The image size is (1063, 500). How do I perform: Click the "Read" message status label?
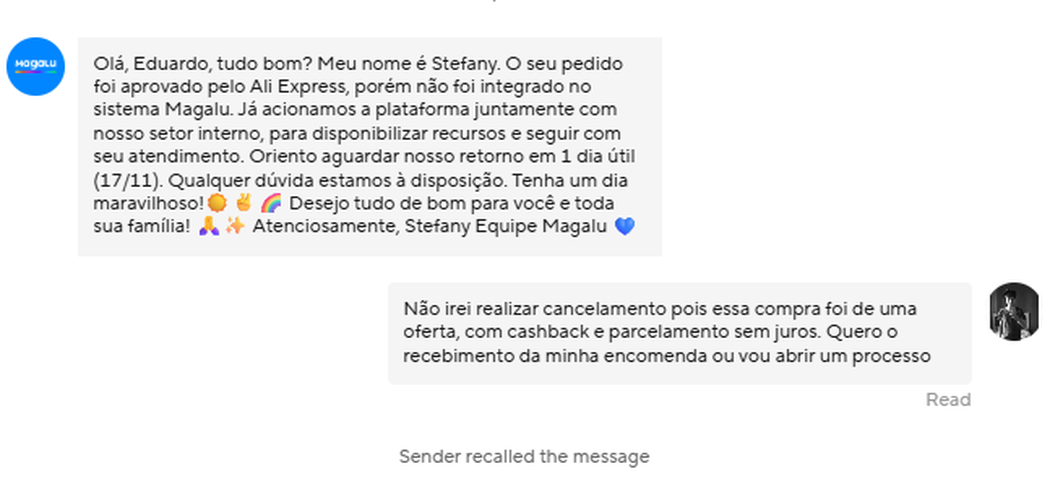[x=948, y=400]
